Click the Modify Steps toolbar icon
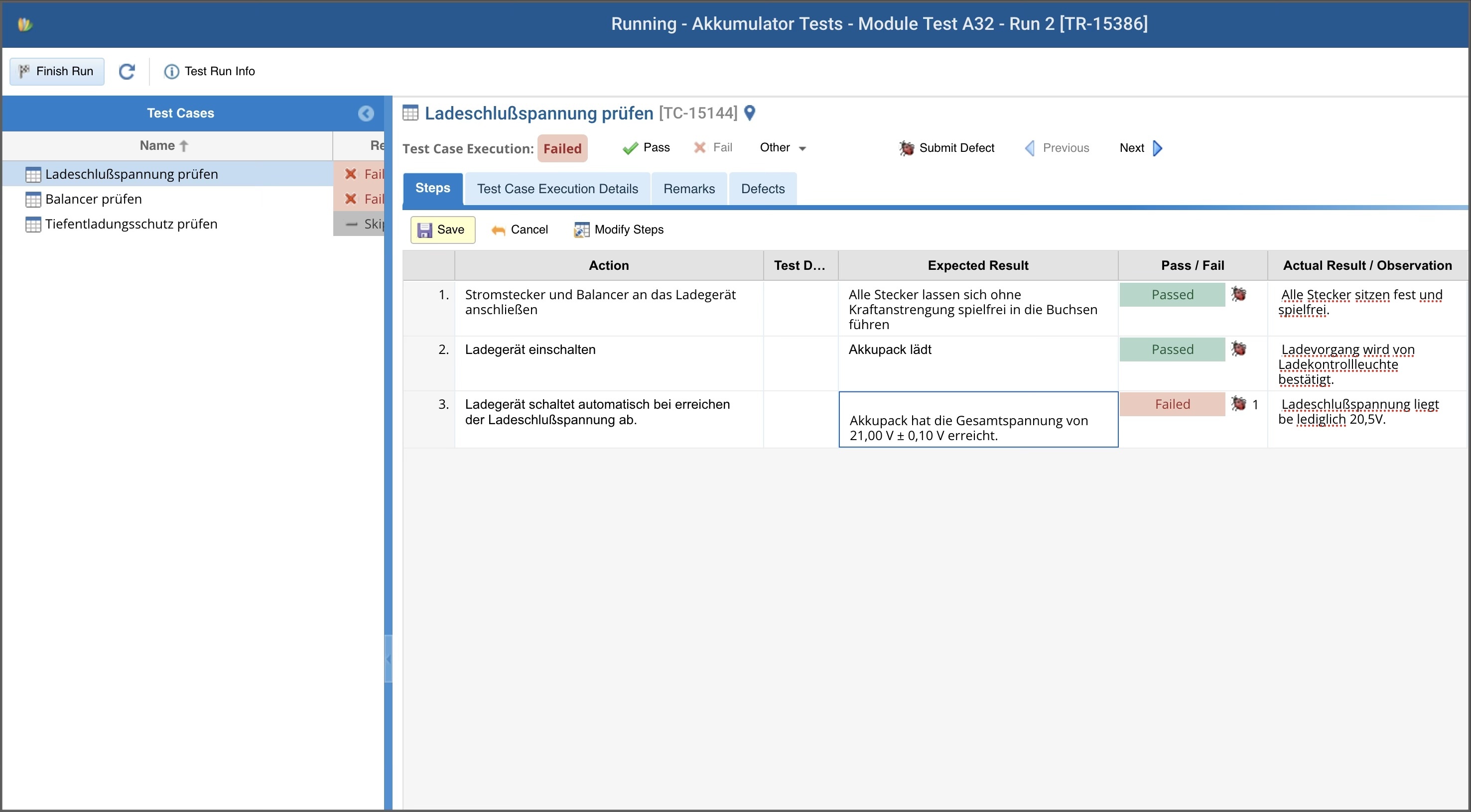The width and height of the screenshot is (1471, 812). pyautogui.click(x=581, y=230)
